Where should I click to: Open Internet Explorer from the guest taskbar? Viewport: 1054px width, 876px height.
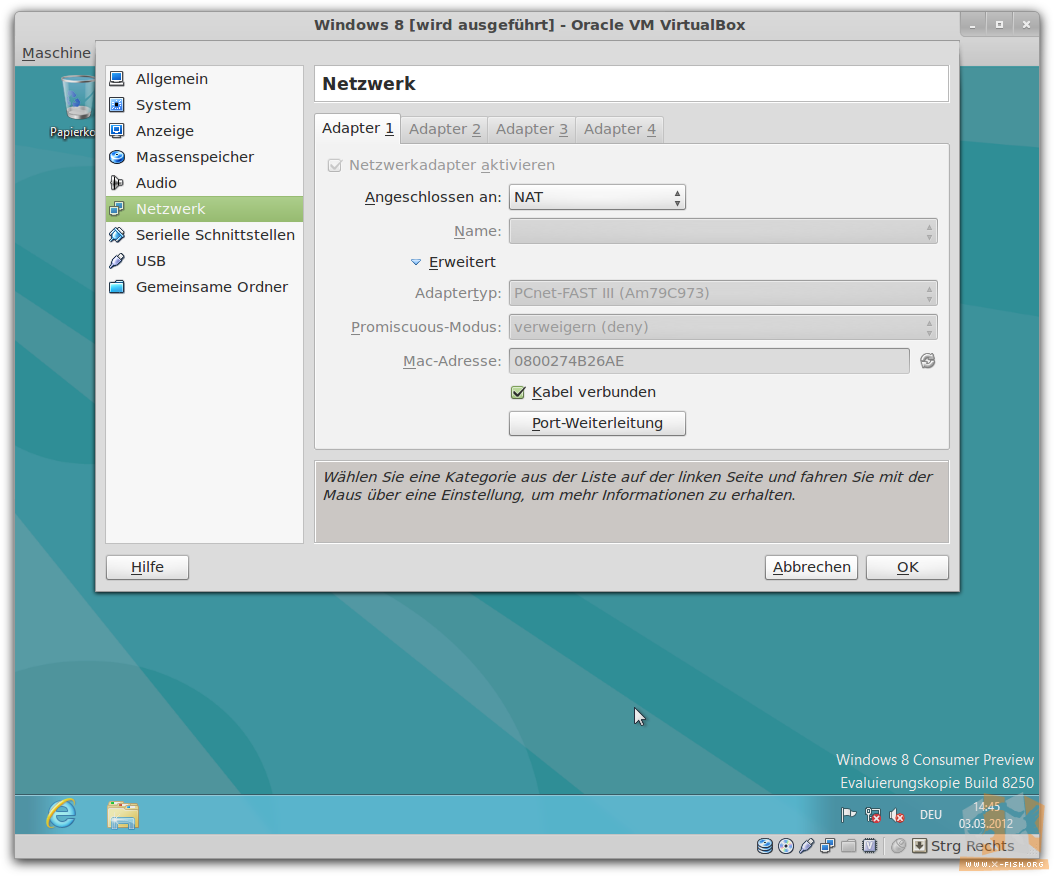coord(61,814)
